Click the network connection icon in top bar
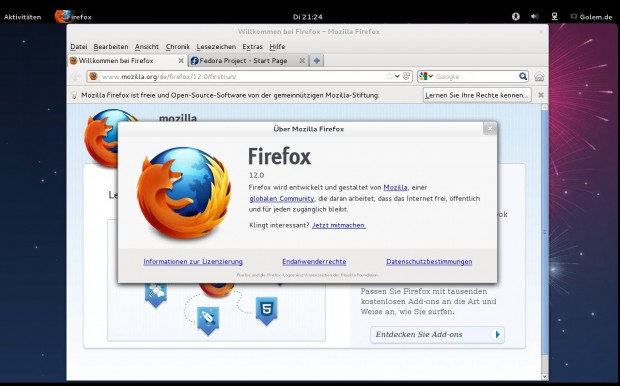This screenshot has width=620, height=386. 555,17
